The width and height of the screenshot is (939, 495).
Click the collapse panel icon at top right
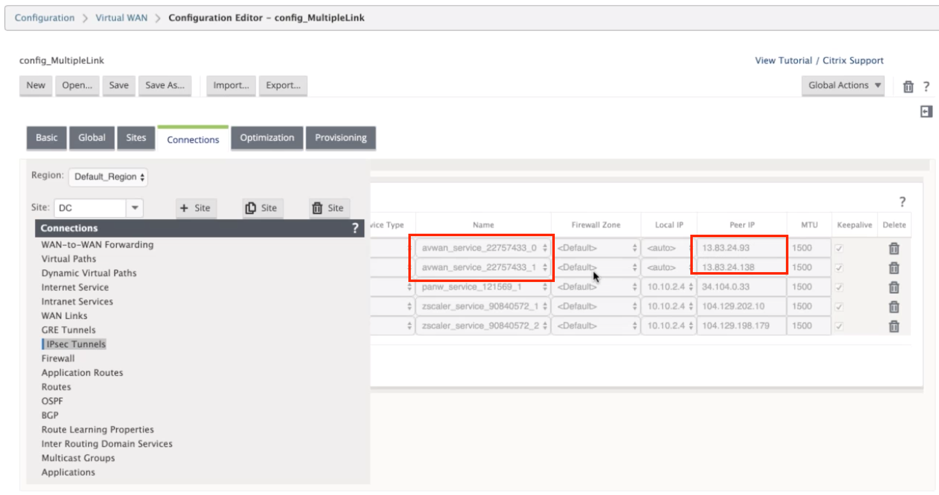click(x=926, y=112)
